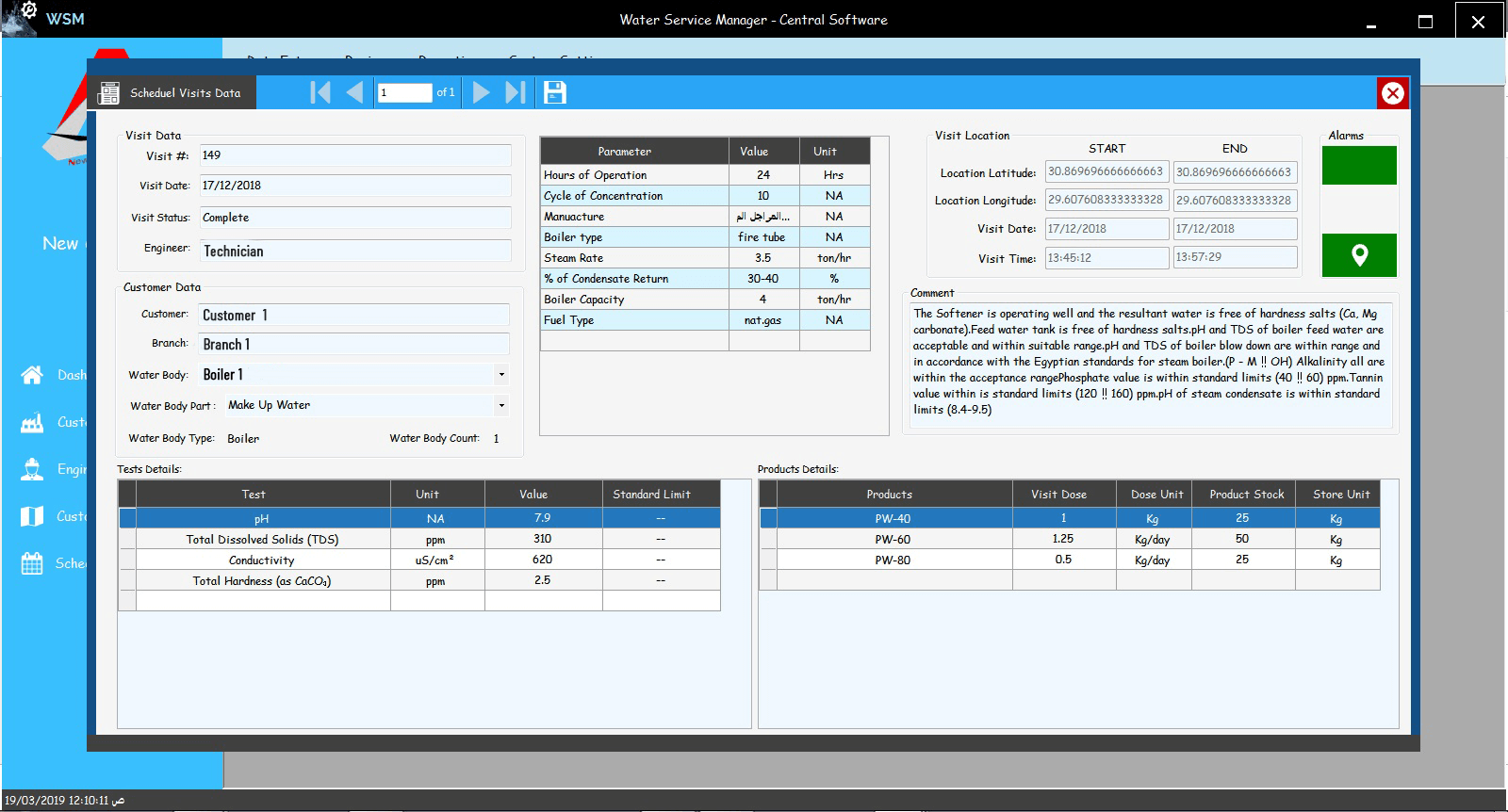Expand the Water Body Part dropdown
This screenshot has height=812, width=1508.
pos(501,405)
